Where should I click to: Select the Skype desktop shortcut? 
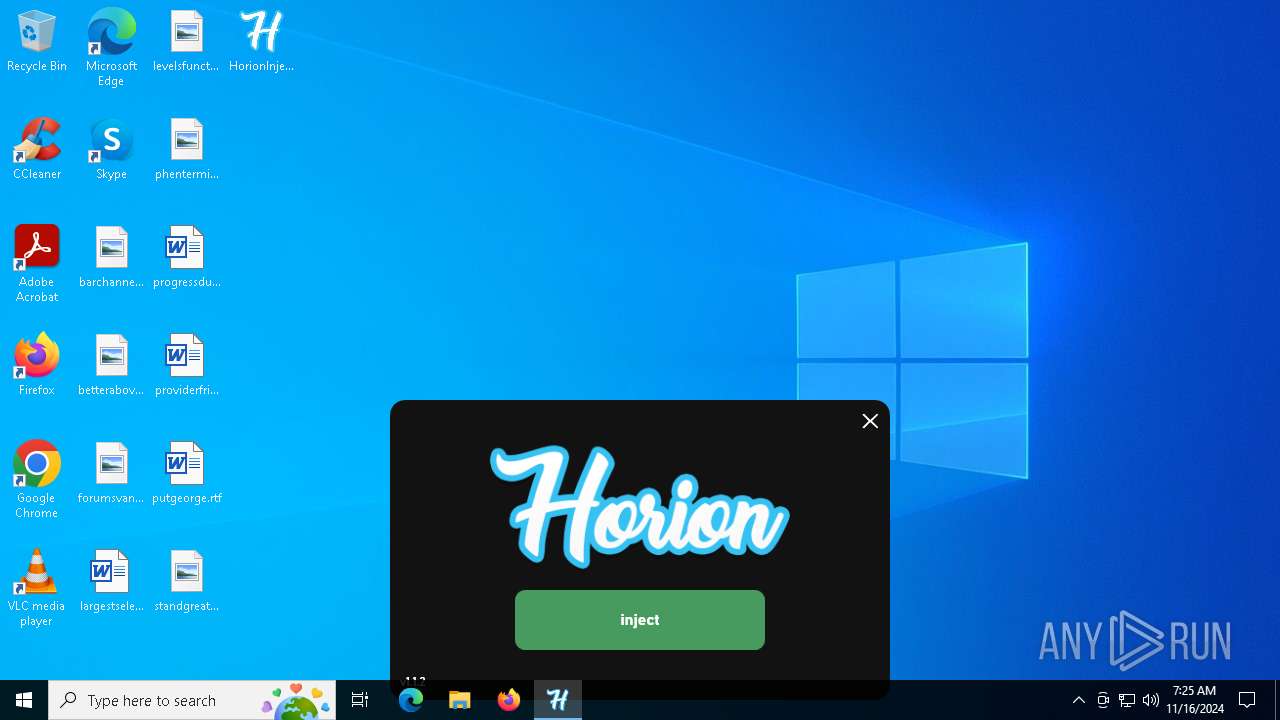tap(111, 150)
